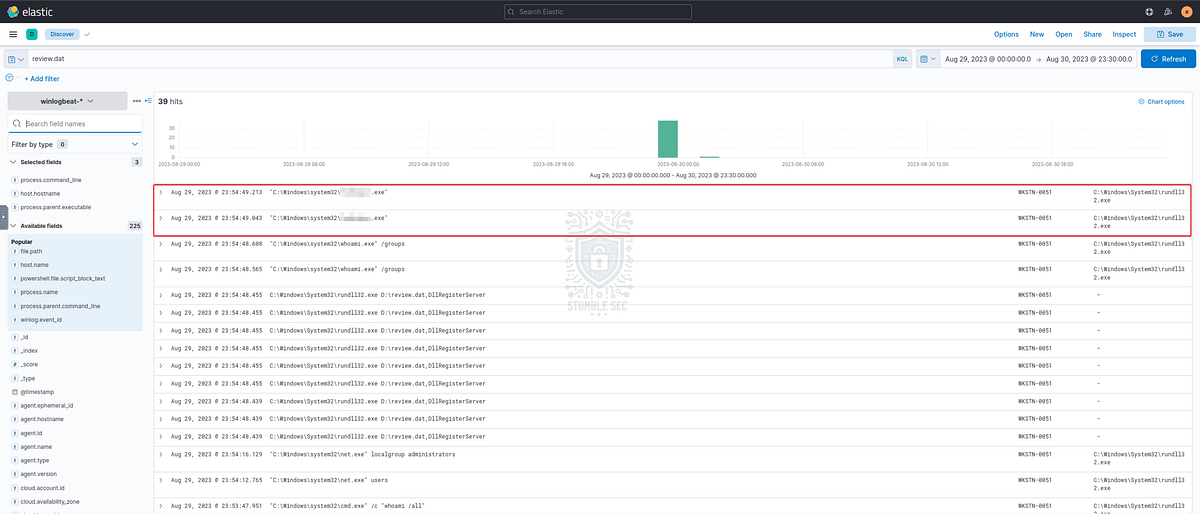Open the help menu lifebuoy icon
This screenshot has height=523, width=1200.
pyautogui.click(x=1149, y=11)
